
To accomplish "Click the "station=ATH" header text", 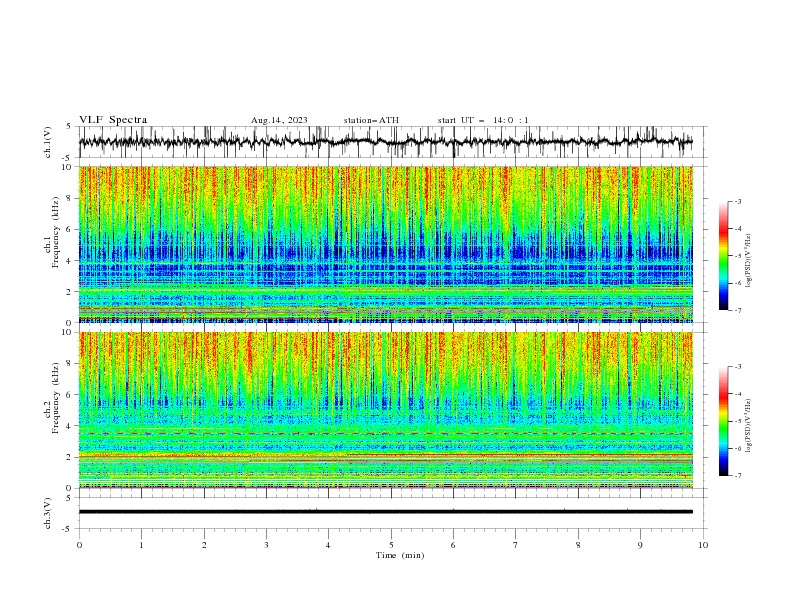I will [371, 120].
